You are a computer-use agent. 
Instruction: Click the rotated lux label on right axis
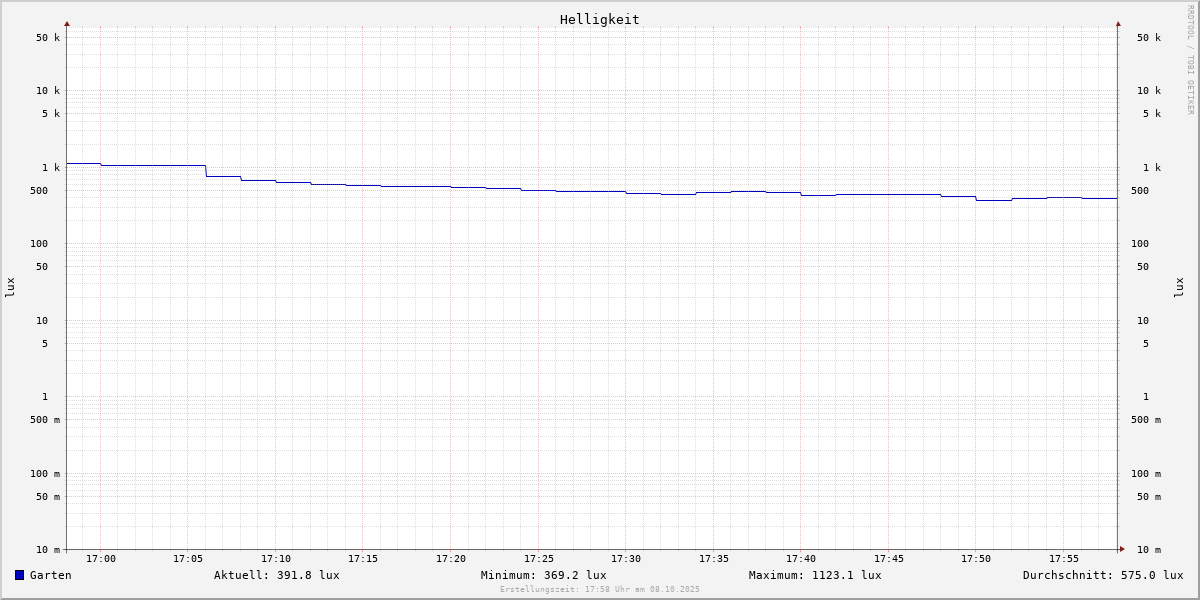pos(1179,287)
